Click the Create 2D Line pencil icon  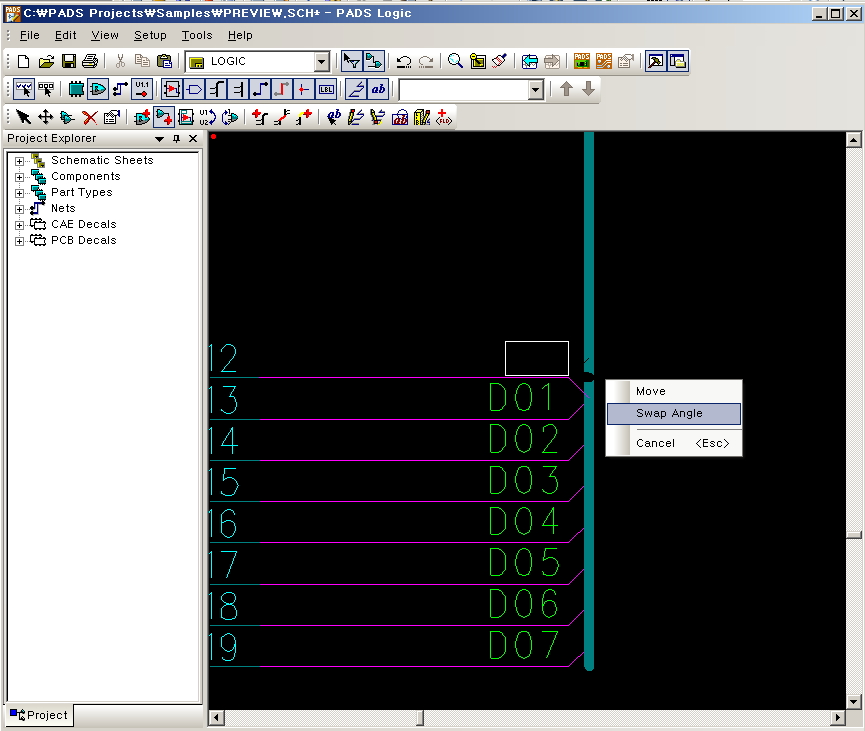pos(356,117)
